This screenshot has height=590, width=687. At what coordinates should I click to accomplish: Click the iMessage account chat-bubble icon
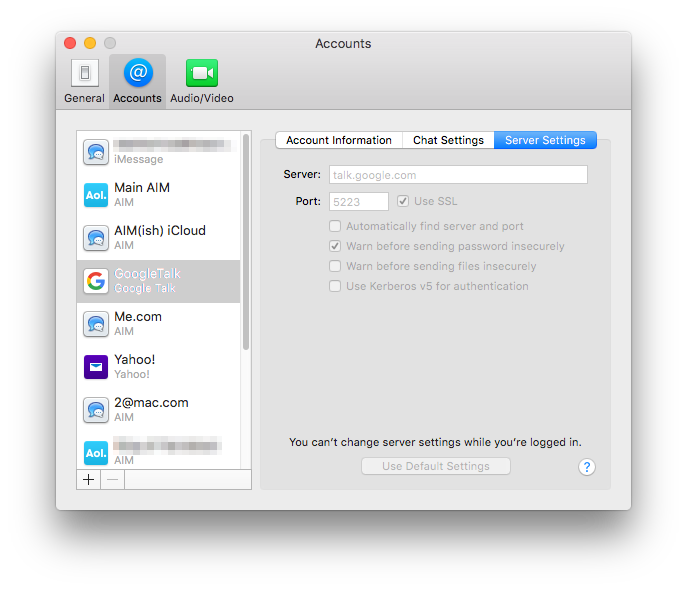pyautogui.click(x=96, y=152)
